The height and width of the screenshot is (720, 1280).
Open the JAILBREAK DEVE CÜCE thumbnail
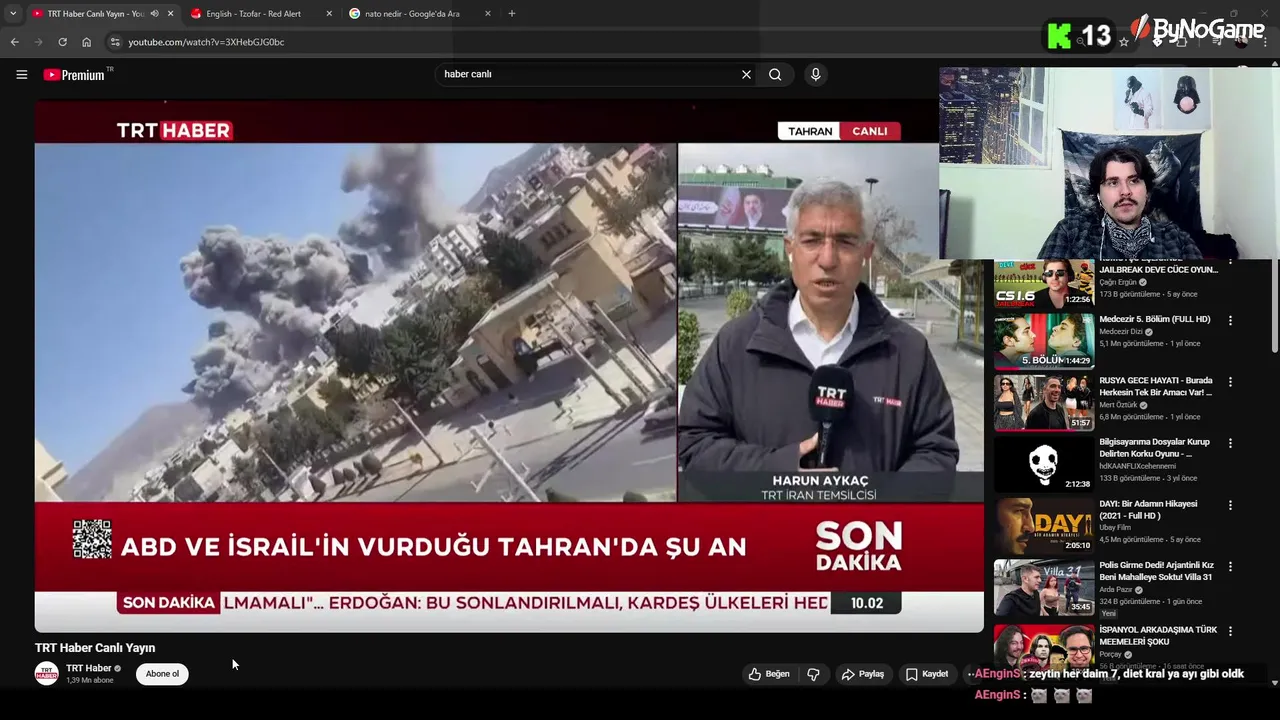tap(1044, 284)
